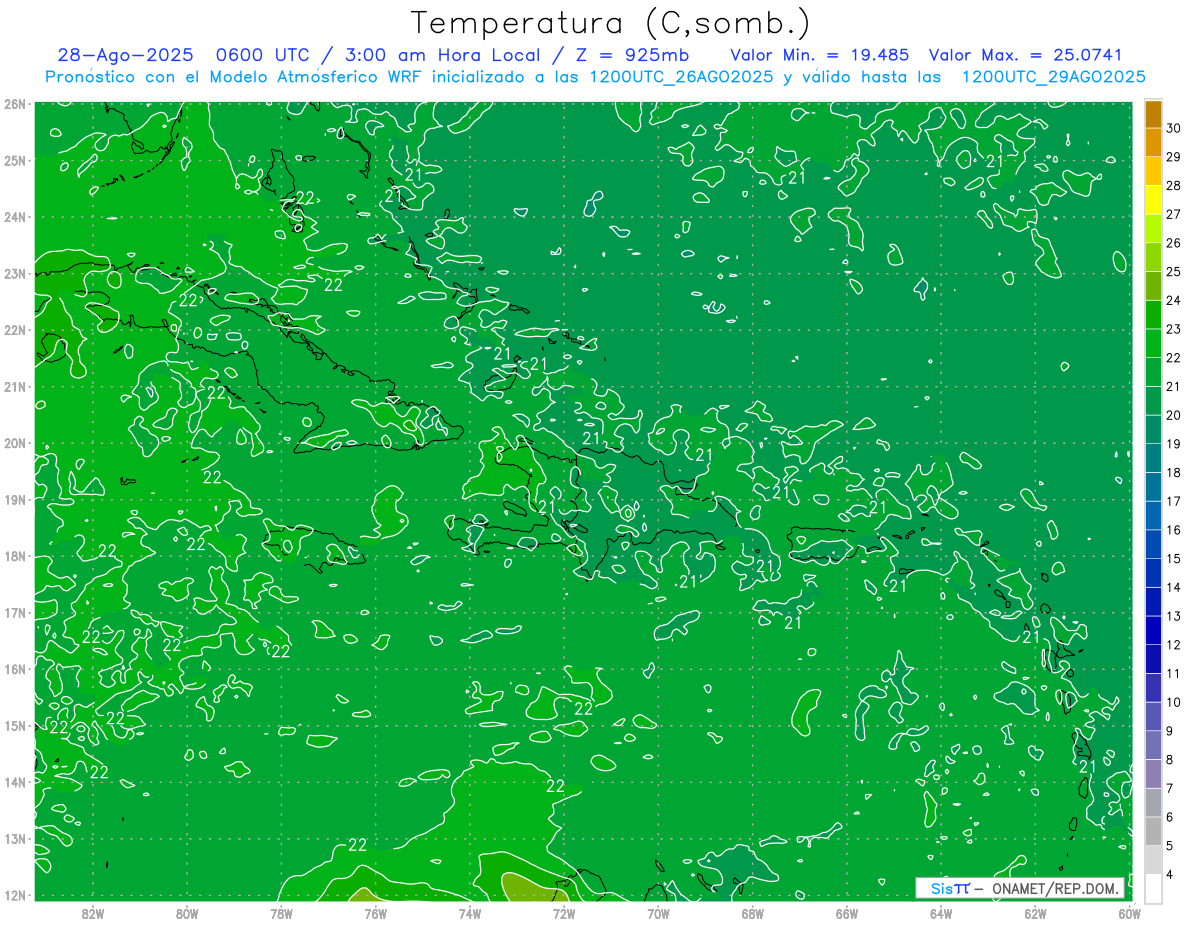Click the latitude axis label "15N"
This screenshot has height=927, width=1200.
click(14, 725)
